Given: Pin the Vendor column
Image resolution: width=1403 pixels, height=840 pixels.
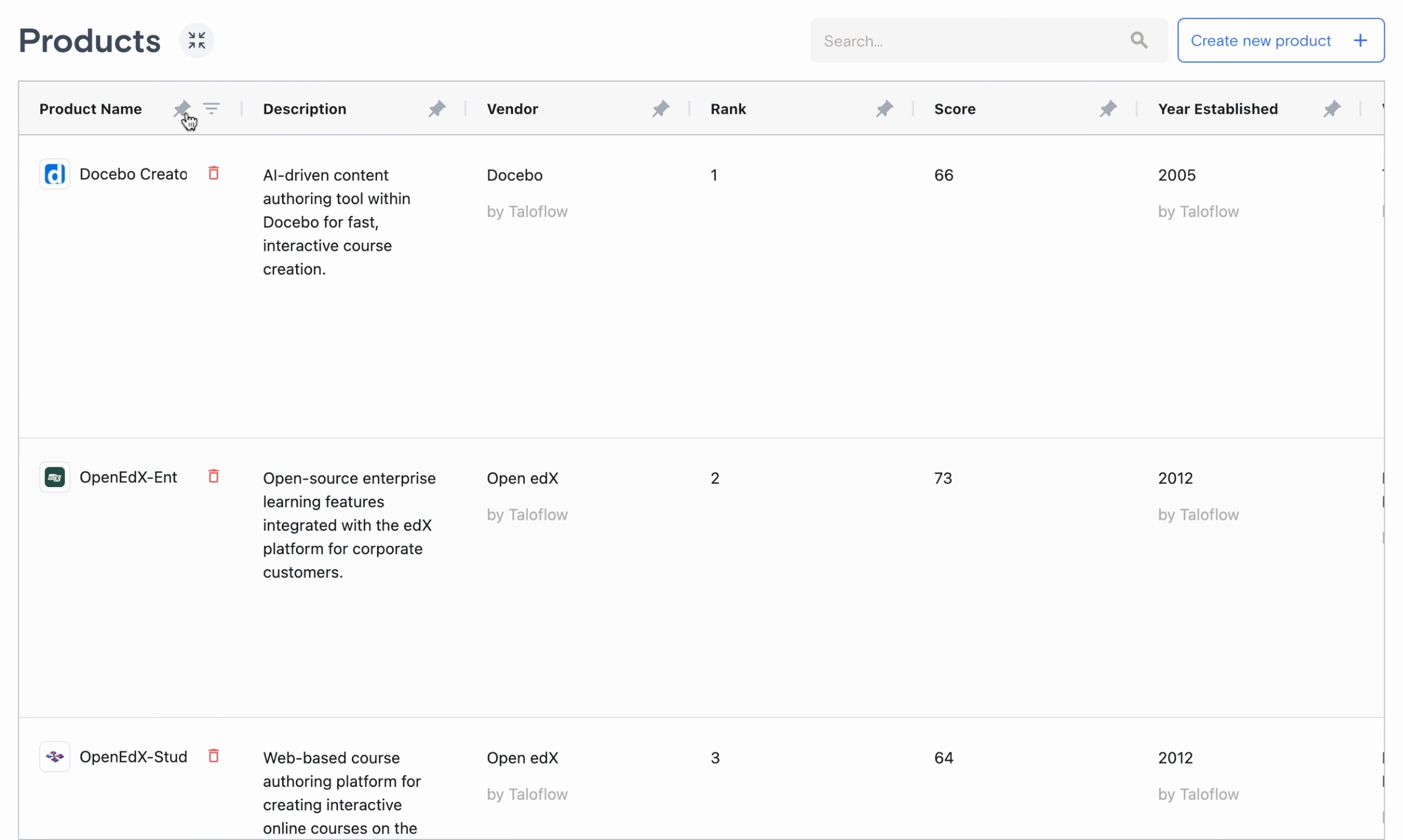Looking at the screenshot, I should 660,109.
